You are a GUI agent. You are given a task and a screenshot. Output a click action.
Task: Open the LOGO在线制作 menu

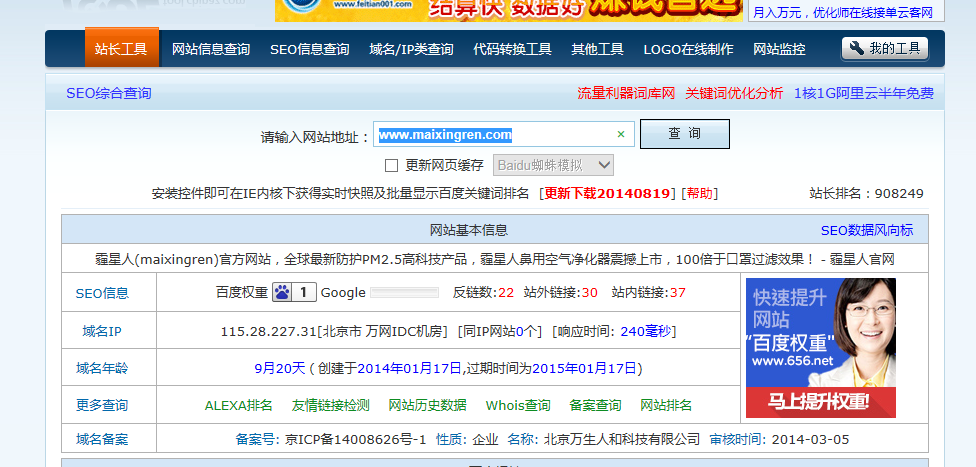(x=688, y=49)
